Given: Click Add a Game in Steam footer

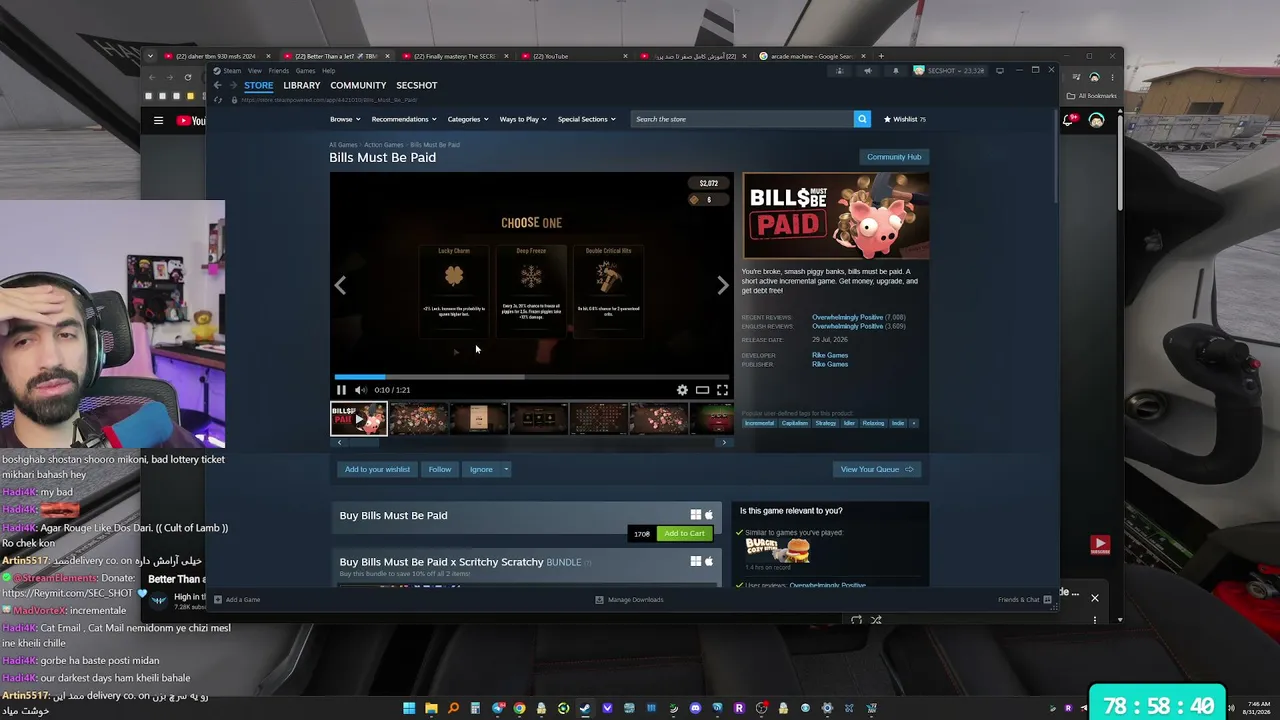Looking at the screenshot, I should click(x=237, y=600).
